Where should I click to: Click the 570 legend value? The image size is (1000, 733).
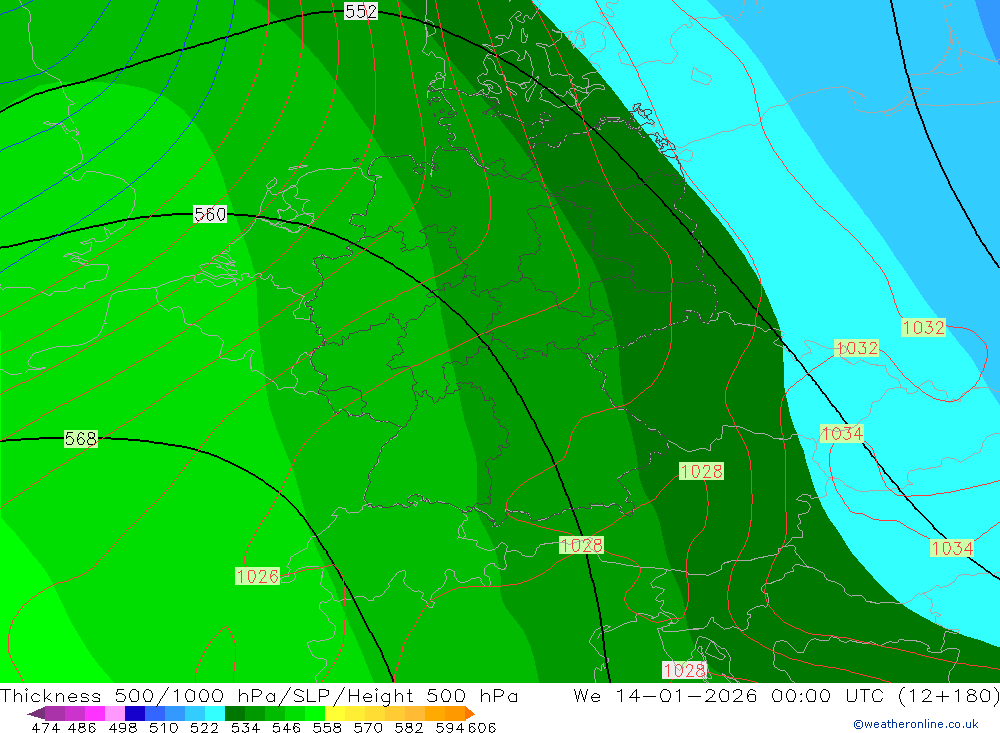pyautogui.click(x=367, y=727)
